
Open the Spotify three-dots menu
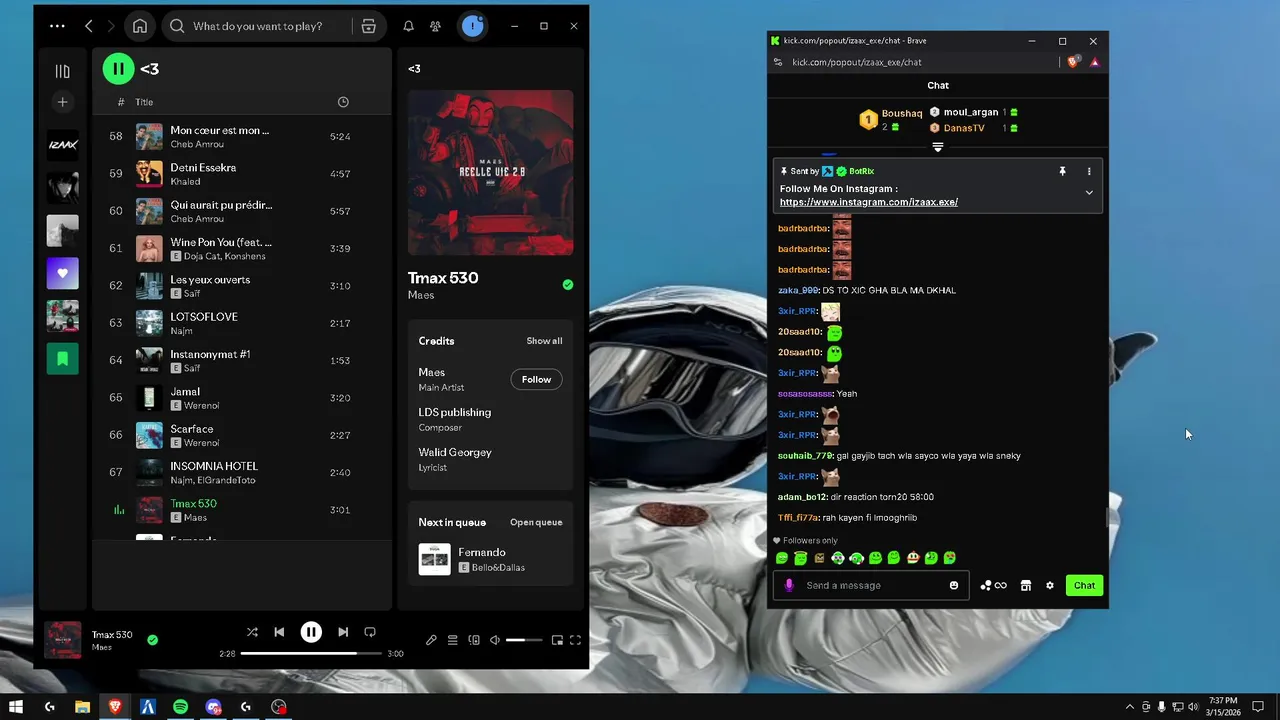tap(57, 26)
